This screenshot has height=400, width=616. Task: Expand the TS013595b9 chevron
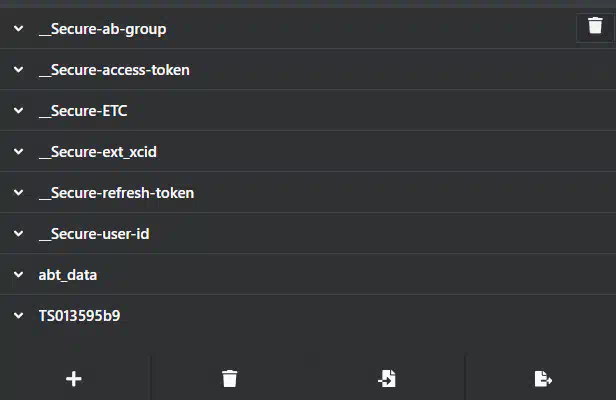(18, 316)
